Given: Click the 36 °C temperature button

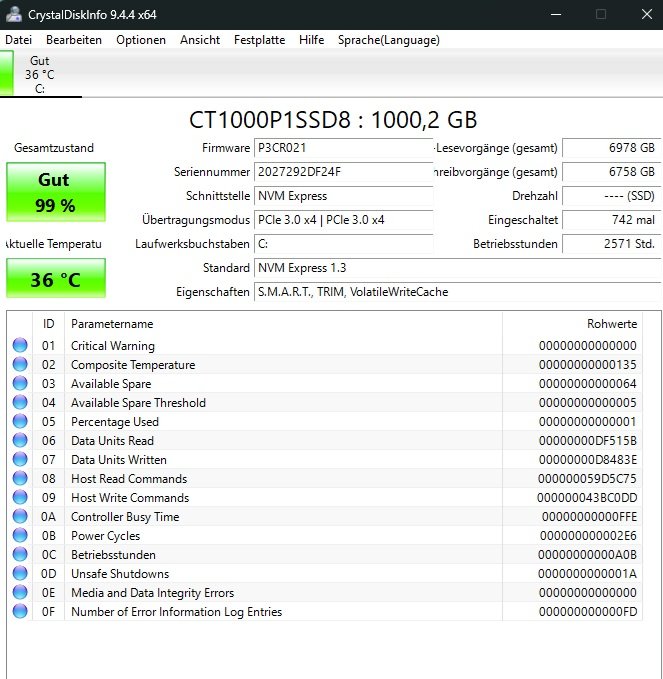Looking at the screenshot, I should coord(56,278).
